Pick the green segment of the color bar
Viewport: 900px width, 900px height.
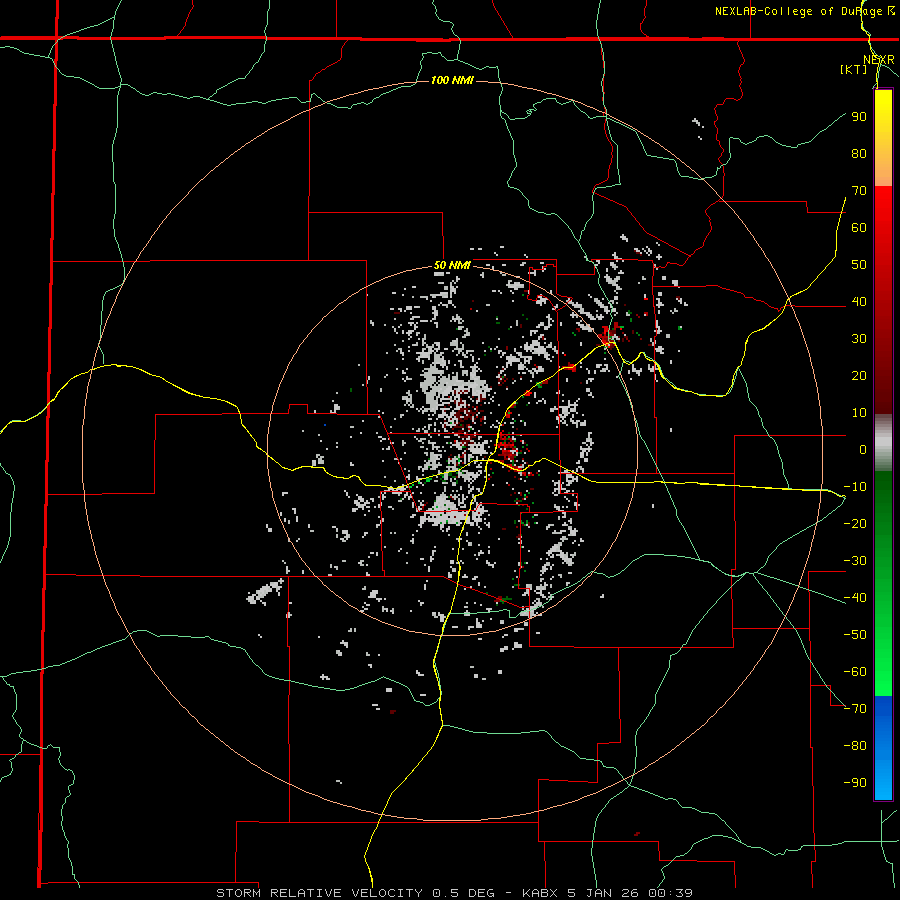pos(883,583)
